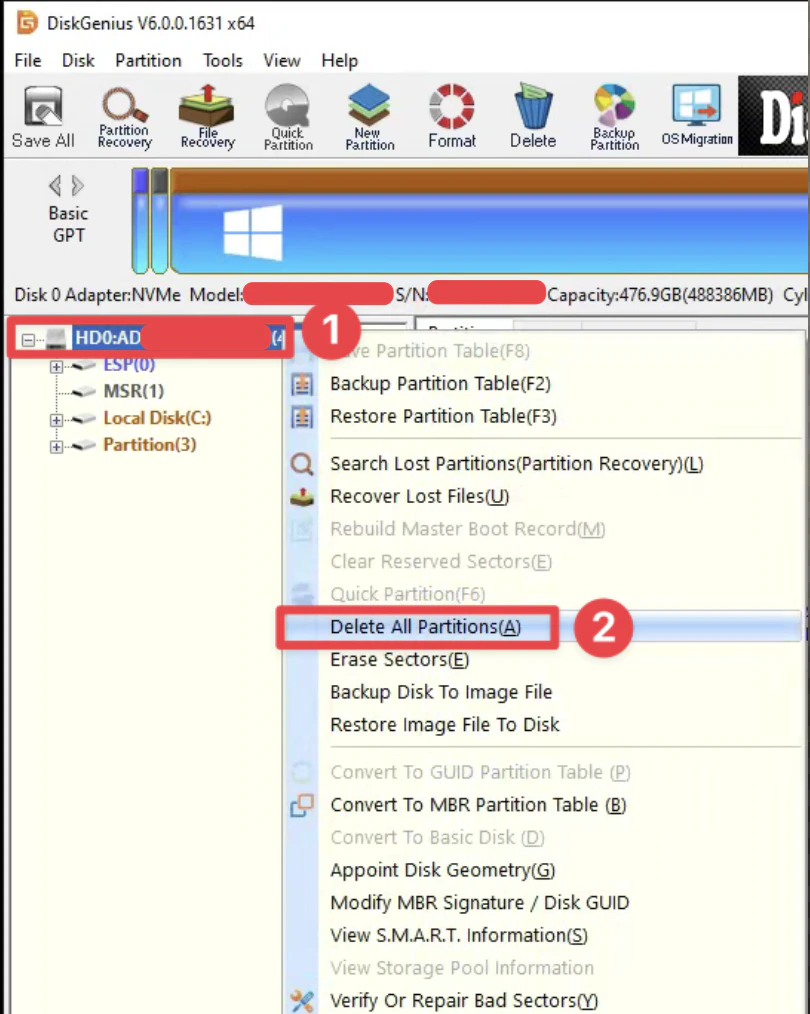Click the Disk 0 Adapter:NVMe text
This screenshot has width=810, height=1014.
coord(98,296)
